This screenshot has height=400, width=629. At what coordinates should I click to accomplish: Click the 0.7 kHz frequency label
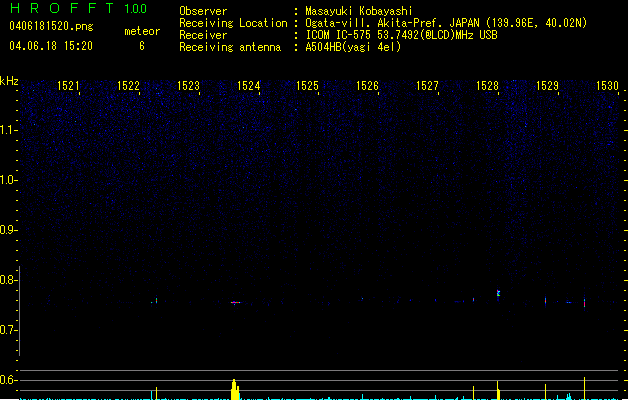tap(8, 330)
